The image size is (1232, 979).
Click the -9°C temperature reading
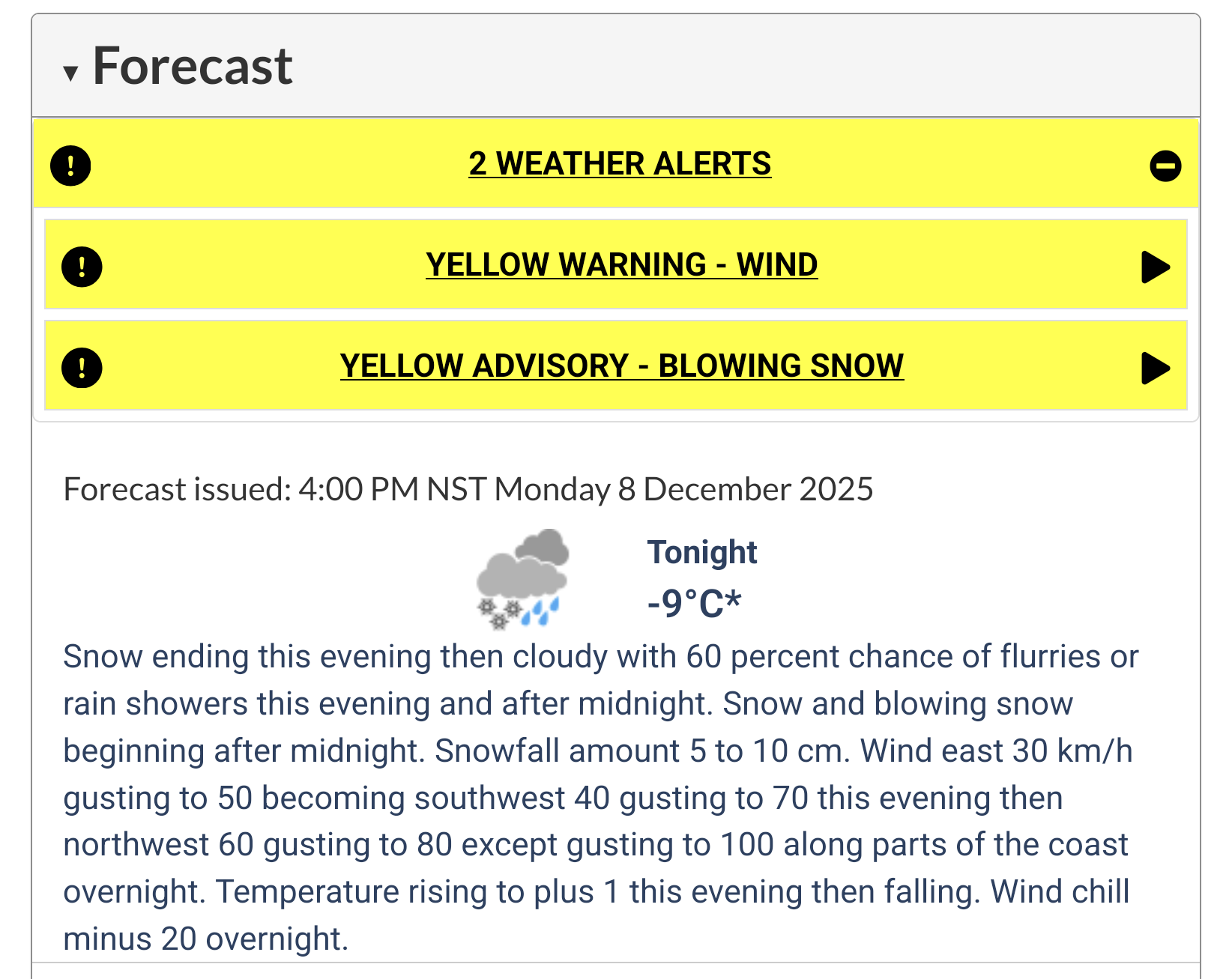[x=694, y=603]
